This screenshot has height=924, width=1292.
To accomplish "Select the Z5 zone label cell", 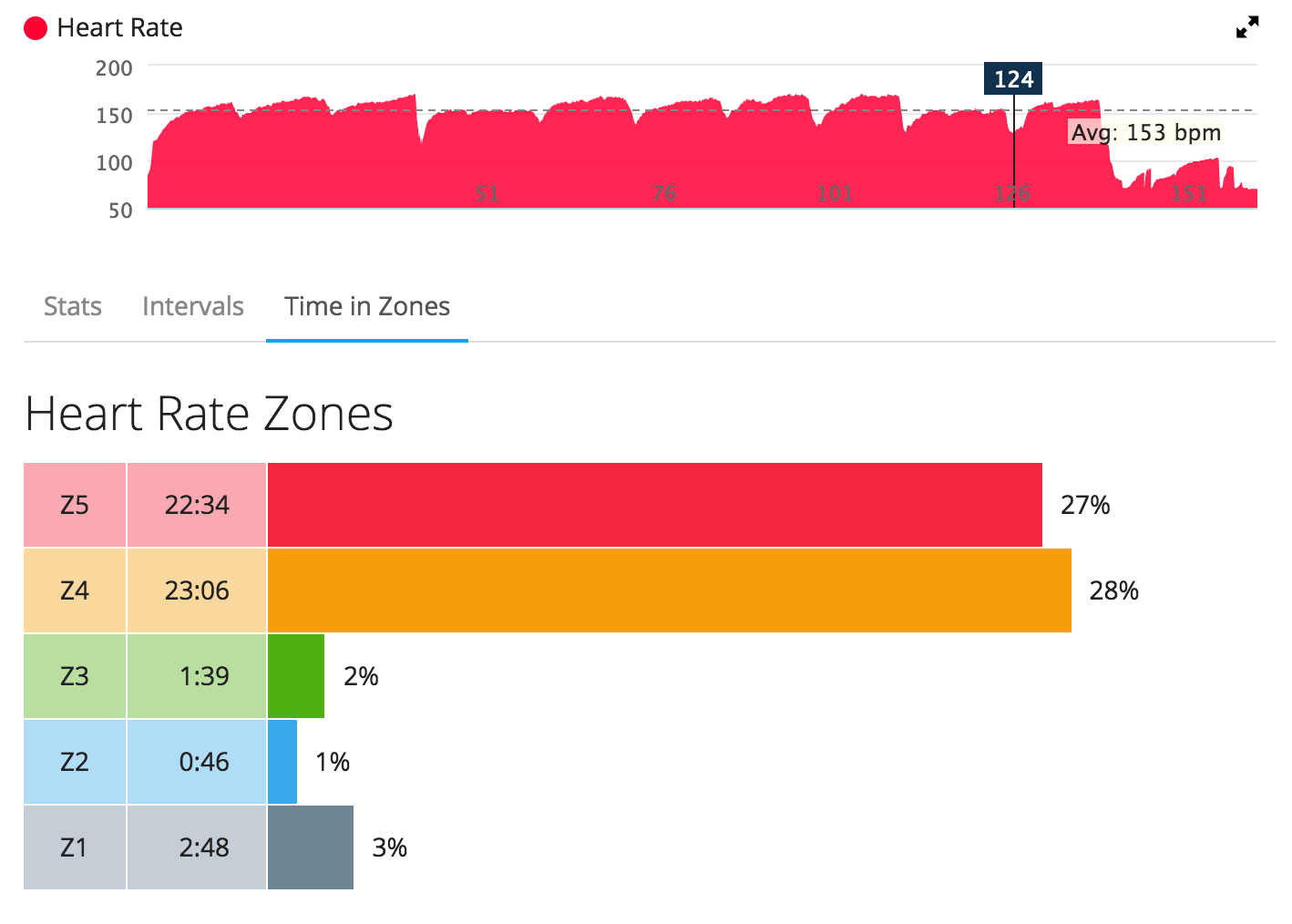I will pos(75,505).
